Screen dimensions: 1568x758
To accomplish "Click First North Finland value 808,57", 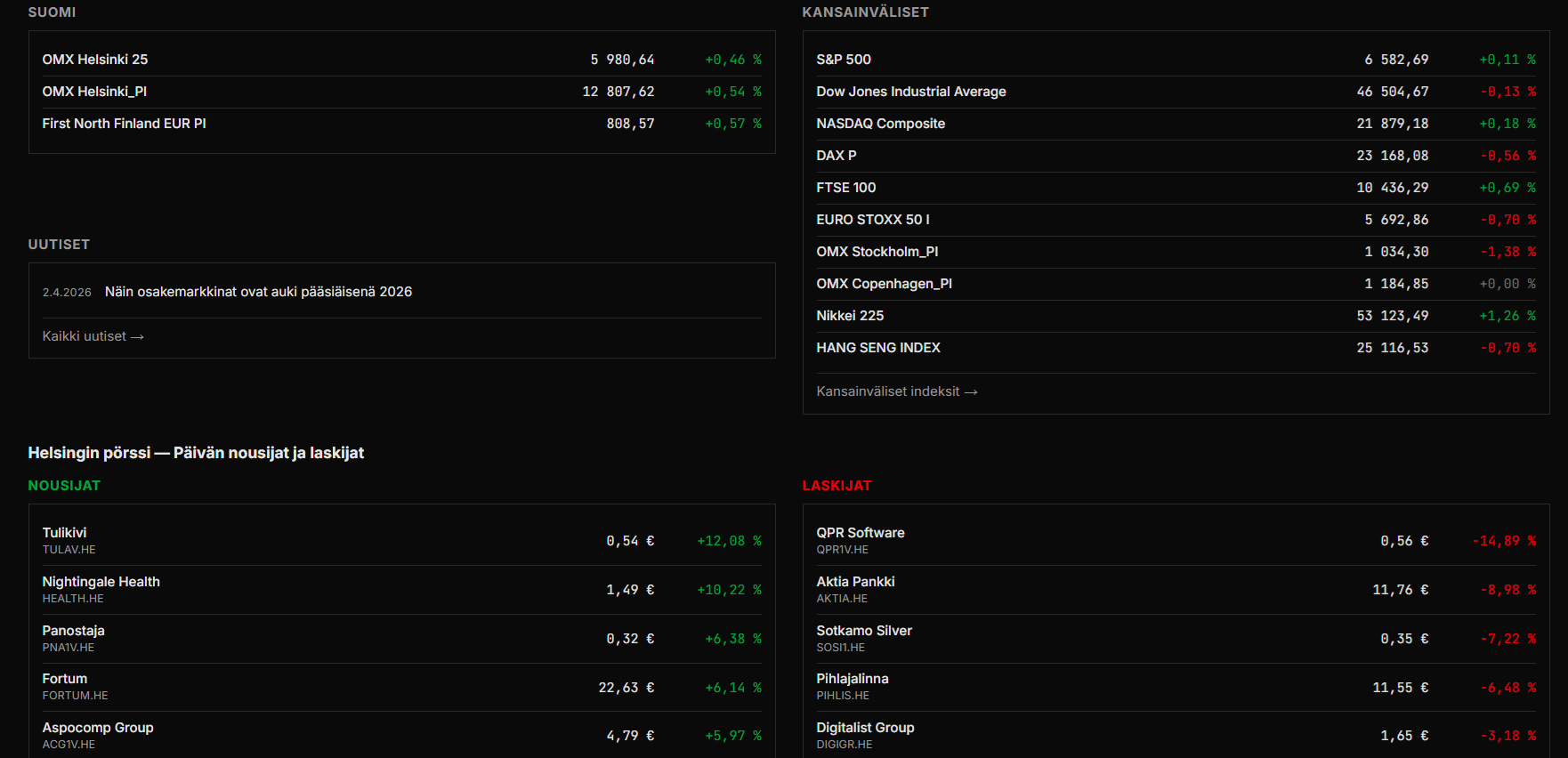I will [x=631, y=124].
